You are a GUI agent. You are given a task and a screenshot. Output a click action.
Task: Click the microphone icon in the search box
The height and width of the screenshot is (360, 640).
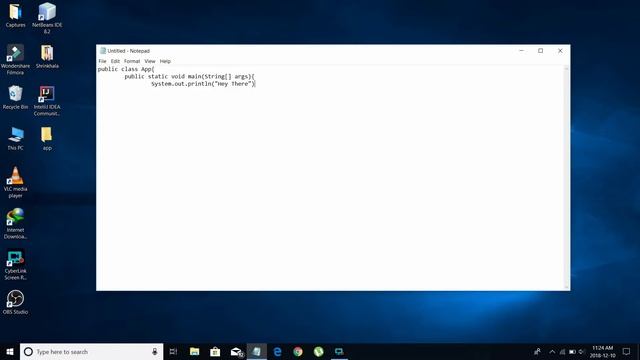click(x=155, y=351)
